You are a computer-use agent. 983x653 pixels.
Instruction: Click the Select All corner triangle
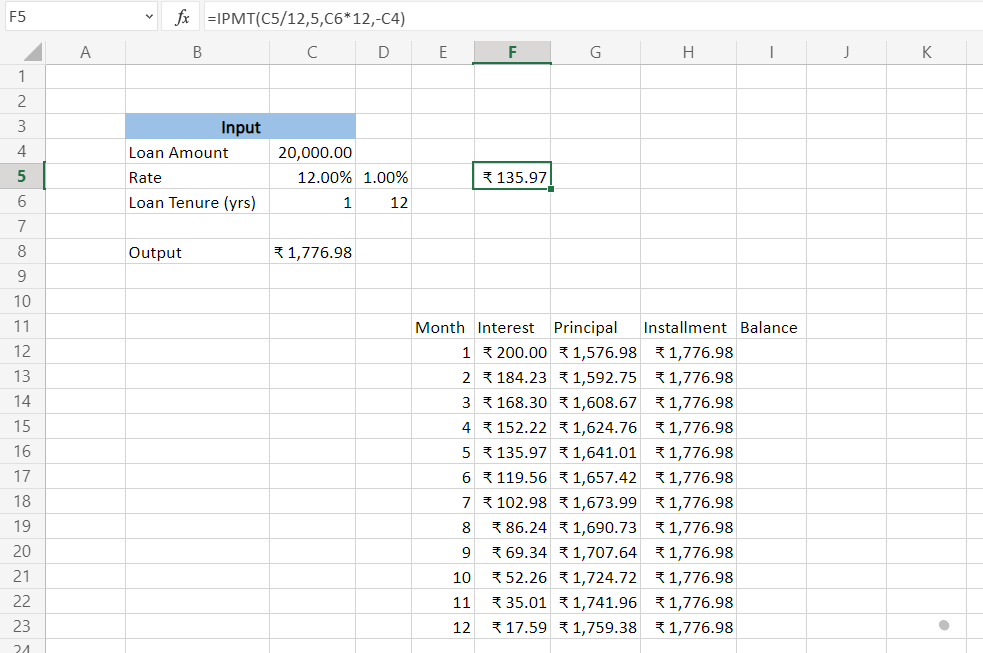[x=32, y=53]
